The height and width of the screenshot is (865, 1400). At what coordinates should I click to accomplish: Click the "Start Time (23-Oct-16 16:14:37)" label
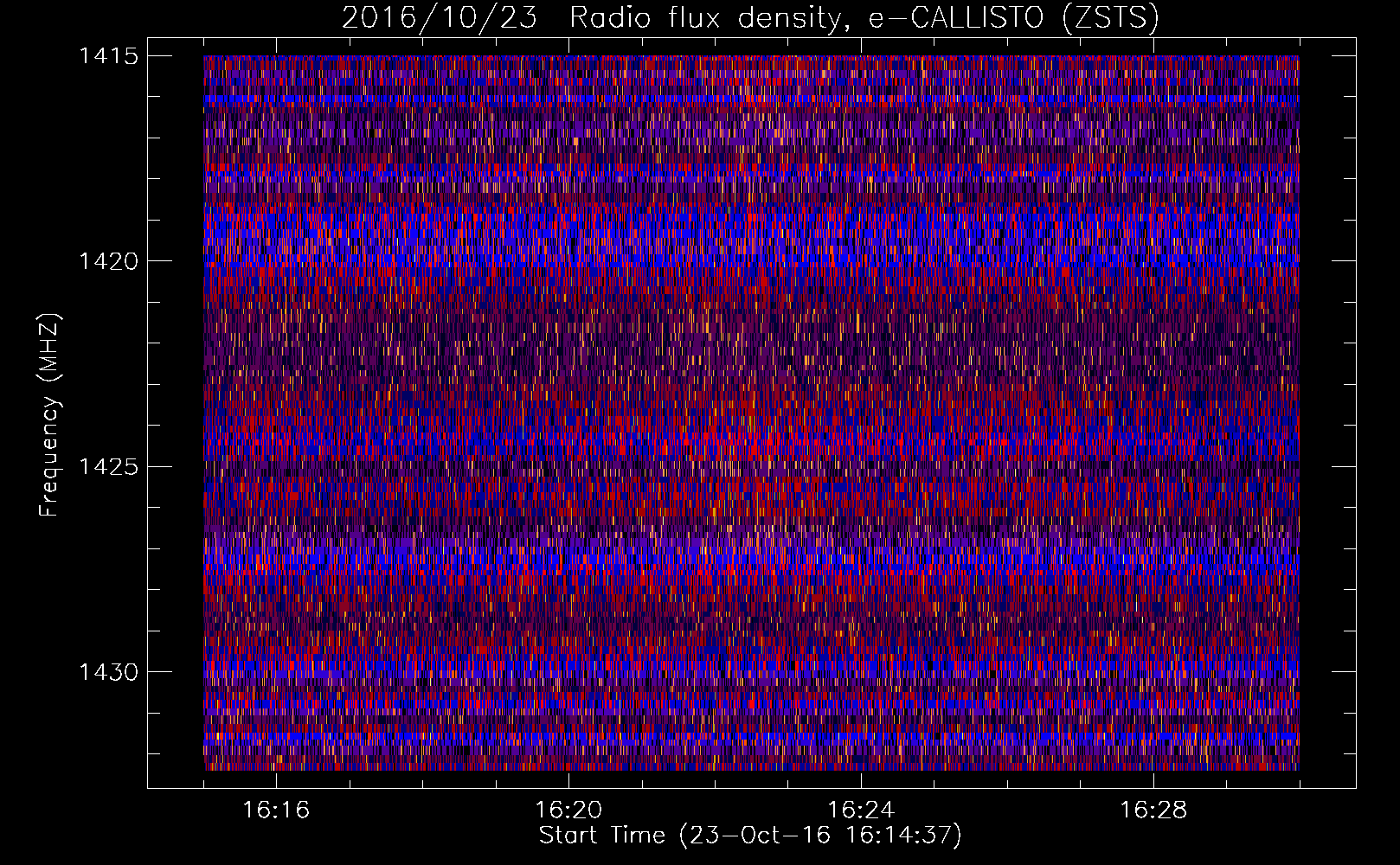coord(750,836)
